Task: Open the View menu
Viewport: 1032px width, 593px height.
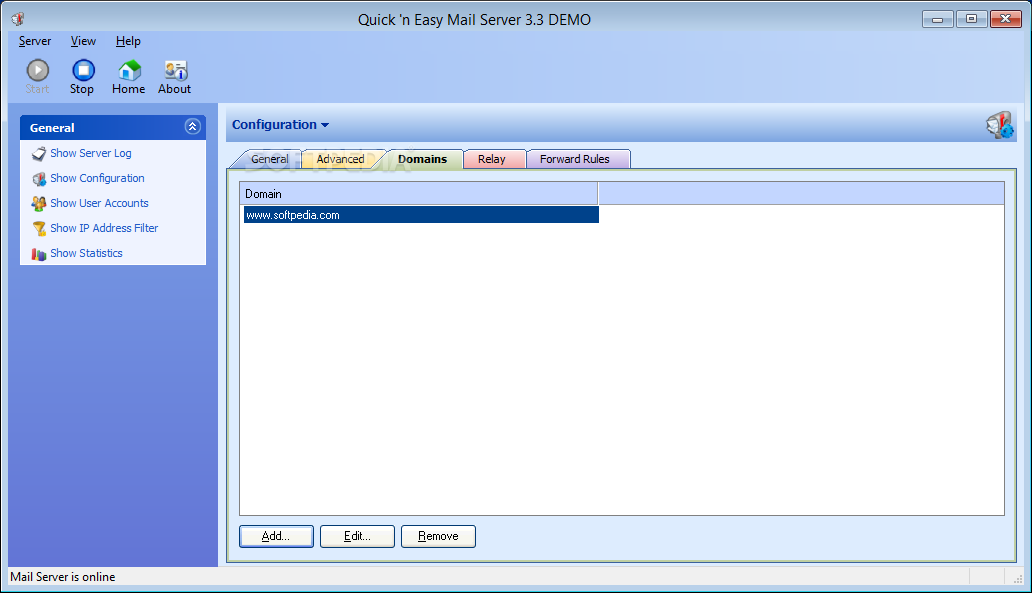Action: point(83,41)
